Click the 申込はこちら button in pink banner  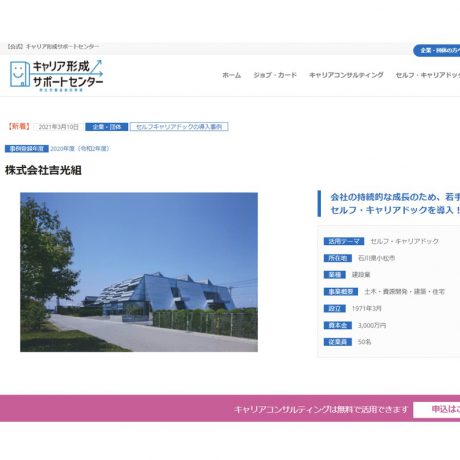coord(437,410)
